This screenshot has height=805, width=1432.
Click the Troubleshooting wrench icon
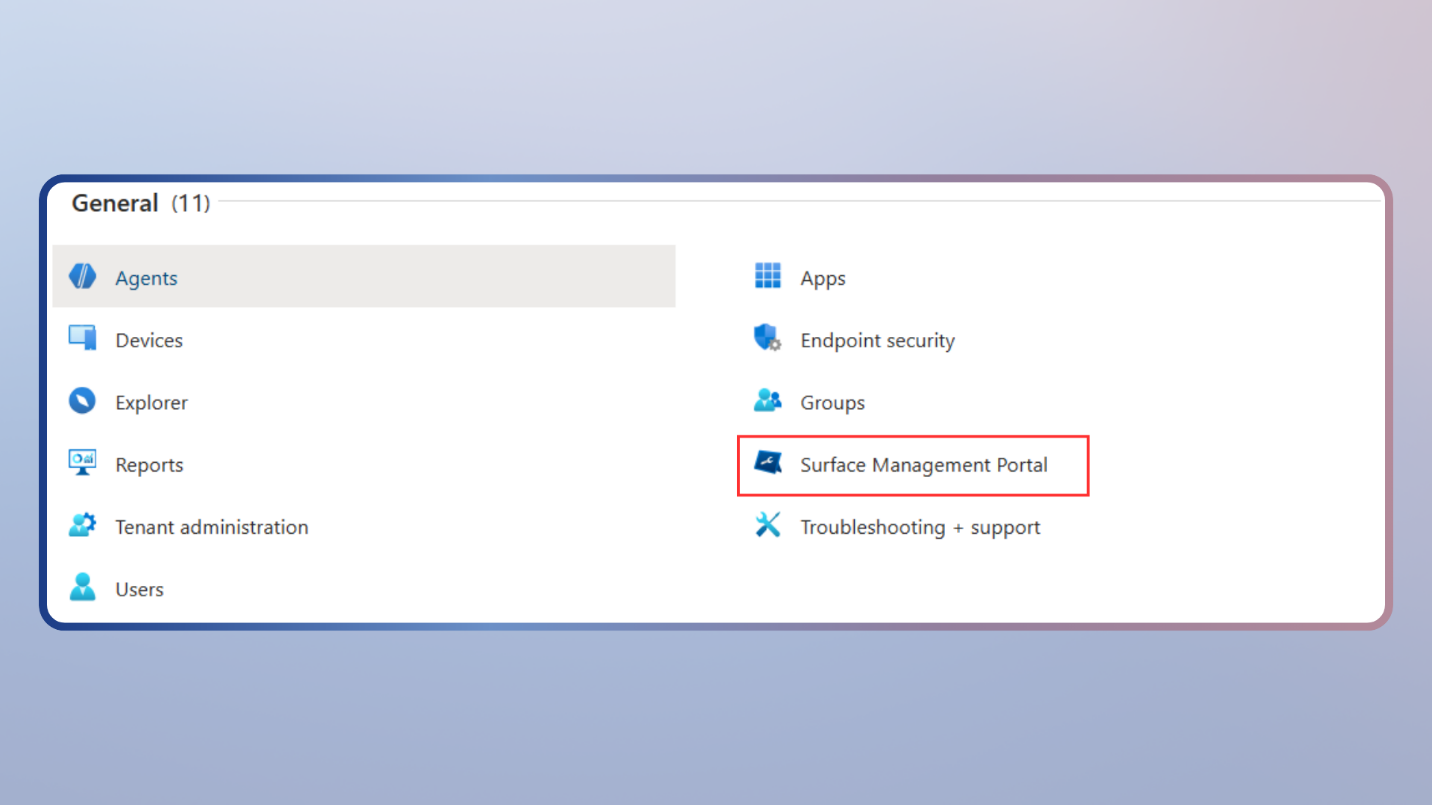click(x=767, y=525)
